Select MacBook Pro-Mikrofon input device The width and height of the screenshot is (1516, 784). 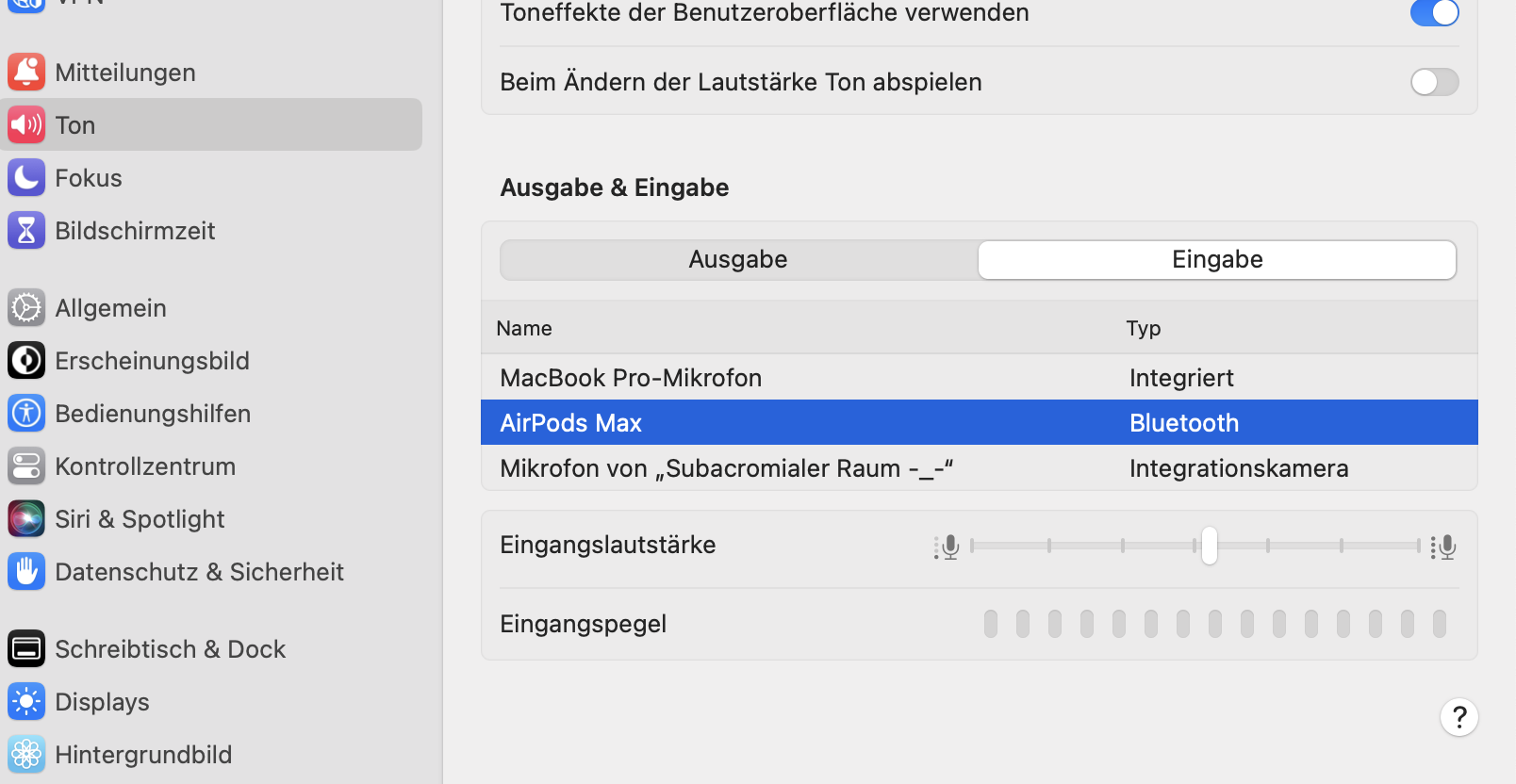631,378
